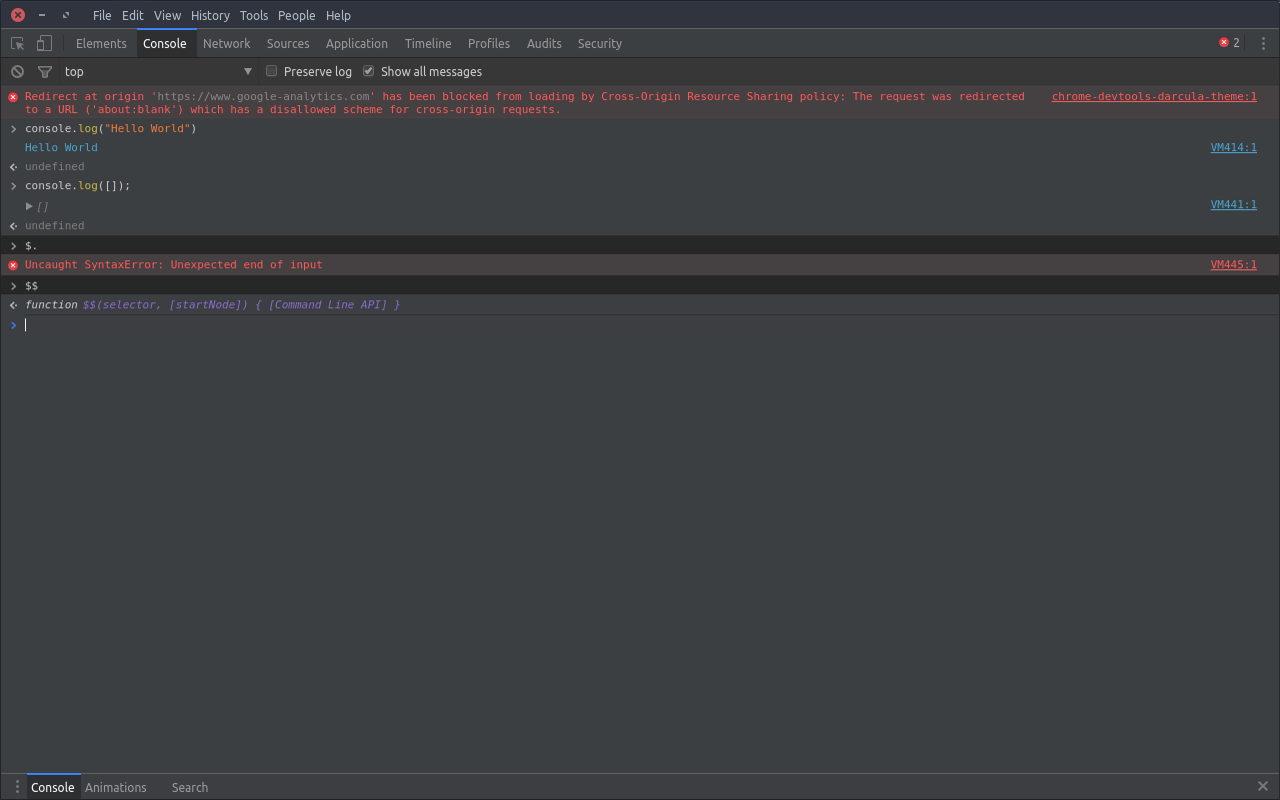Focus the console prompt input line
This screenshot has height=800, width=1280.
tap(640, 325)
